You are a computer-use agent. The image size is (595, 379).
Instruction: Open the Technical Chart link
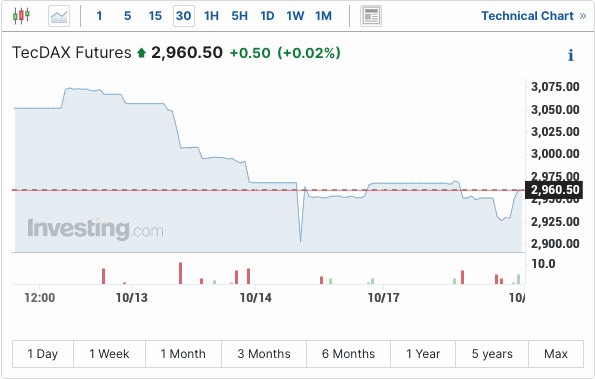[534, 16]
